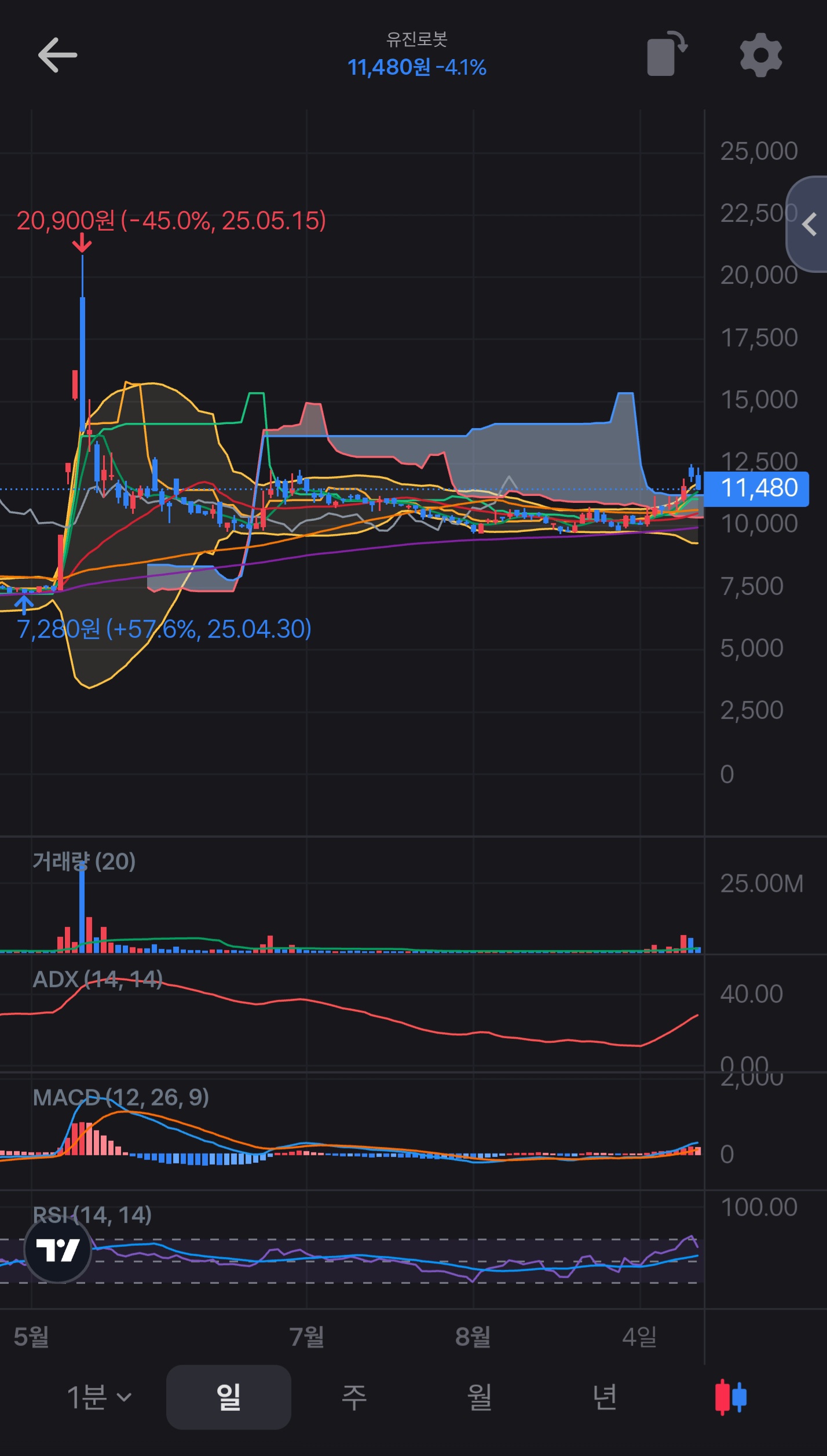Open the TradingView logo badge
The image size is (827, 1456).
coord(58,1250)
